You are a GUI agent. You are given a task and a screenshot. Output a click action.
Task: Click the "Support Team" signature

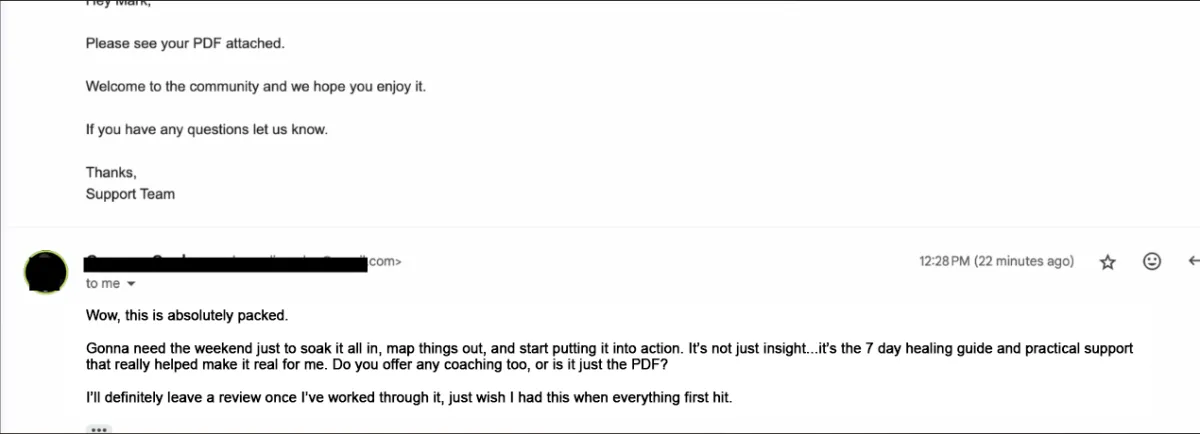pos(130,194)
